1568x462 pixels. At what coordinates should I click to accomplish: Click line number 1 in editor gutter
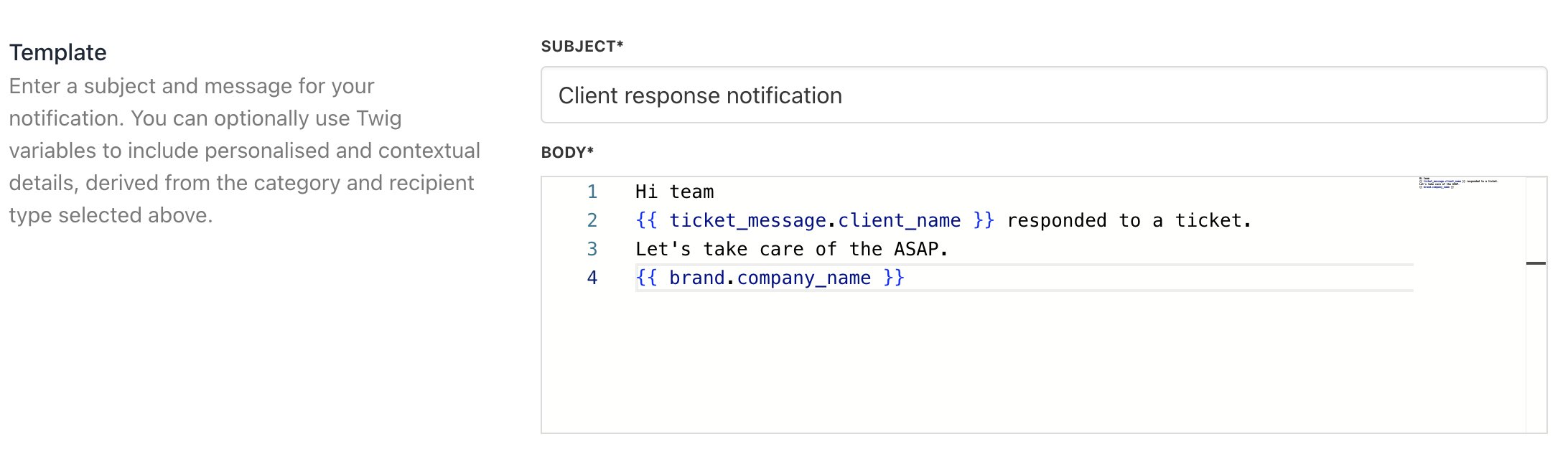[x=592, y=192]
